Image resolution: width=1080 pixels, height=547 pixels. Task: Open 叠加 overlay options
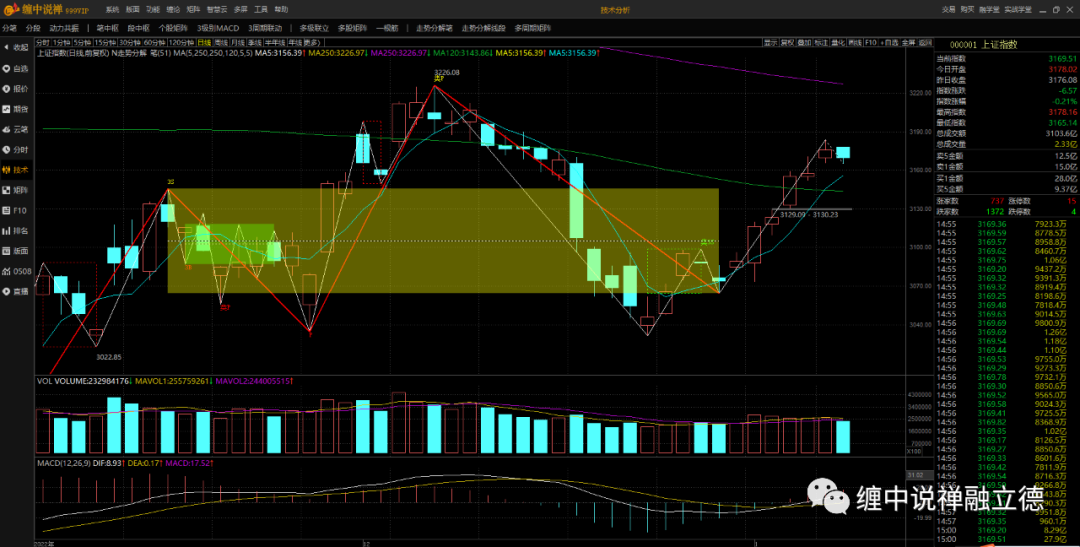(x=804, y=43)
